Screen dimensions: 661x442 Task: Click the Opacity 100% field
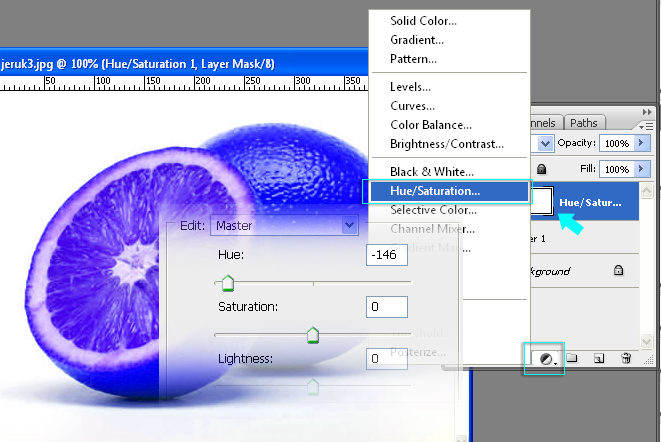(618, 143)
